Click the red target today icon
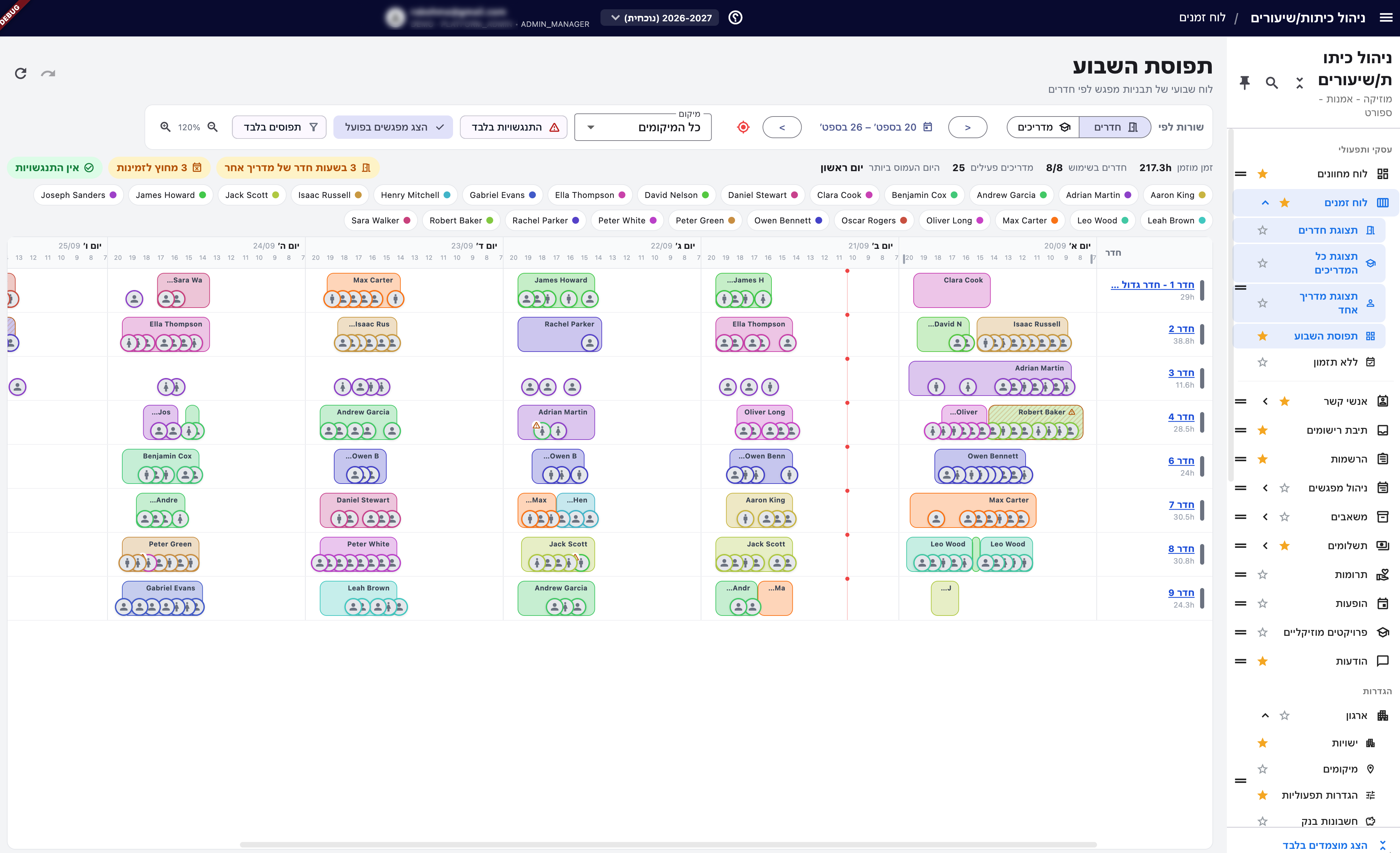1400x853 pixels. coord(743,128)
